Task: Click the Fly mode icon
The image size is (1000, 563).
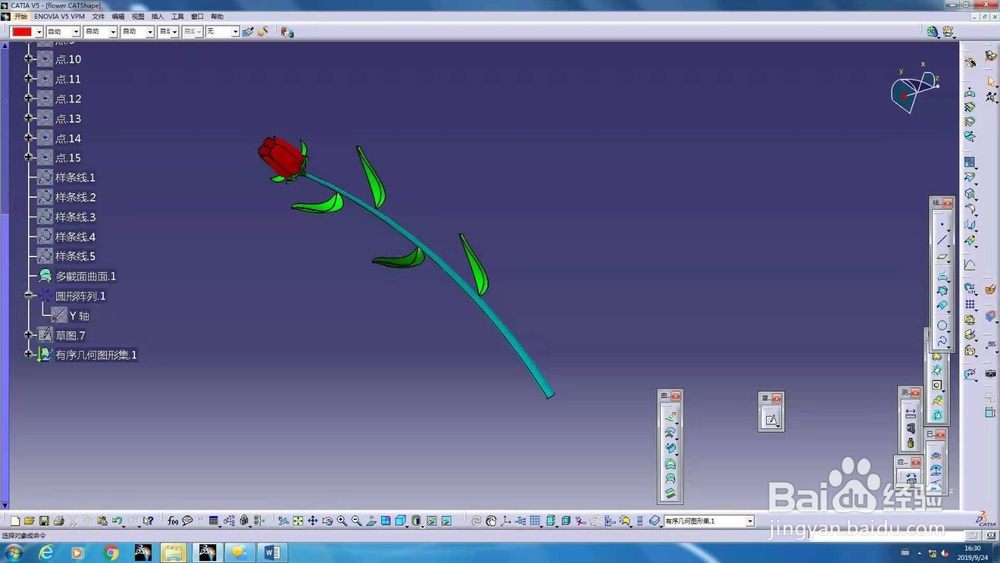Action: (283, 521)
